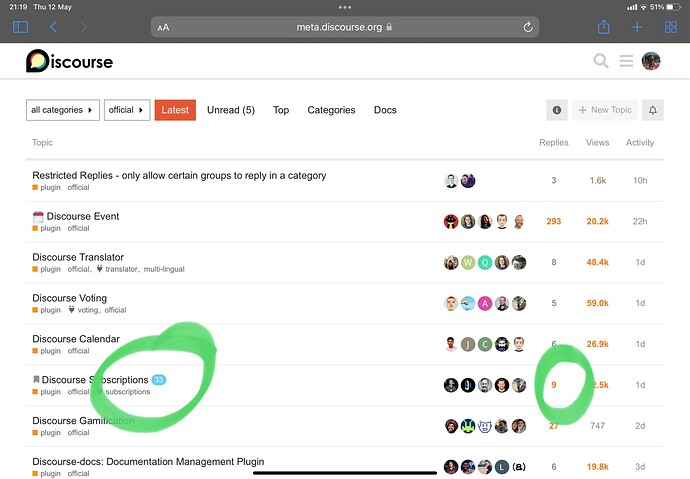The image size is (690, 479).
Task: Expand the 'all categories' dropdown
Action: [62, 110]
